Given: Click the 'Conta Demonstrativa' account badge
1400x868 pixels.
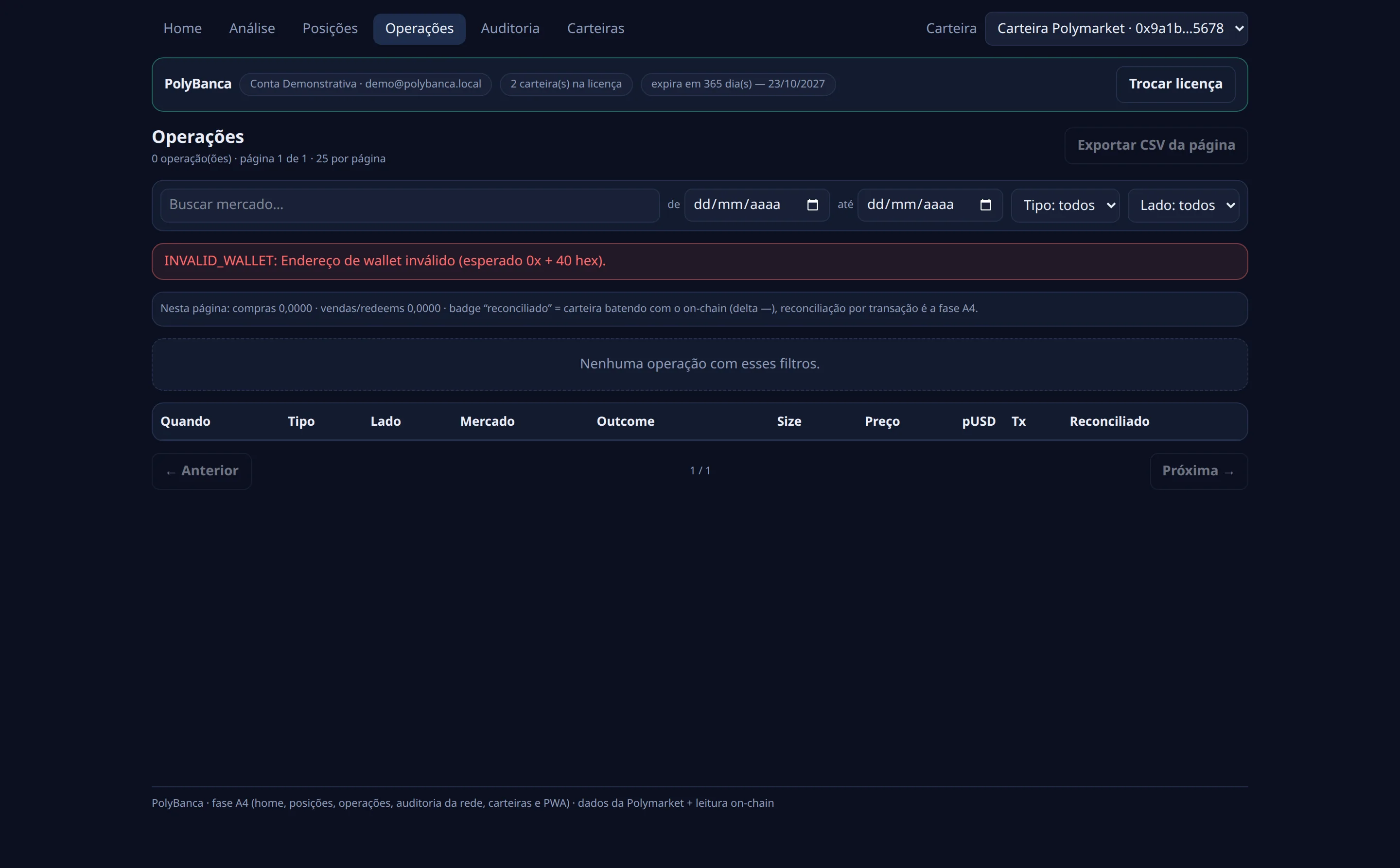Looking at the screenshot, I should [x=365, y=85].
